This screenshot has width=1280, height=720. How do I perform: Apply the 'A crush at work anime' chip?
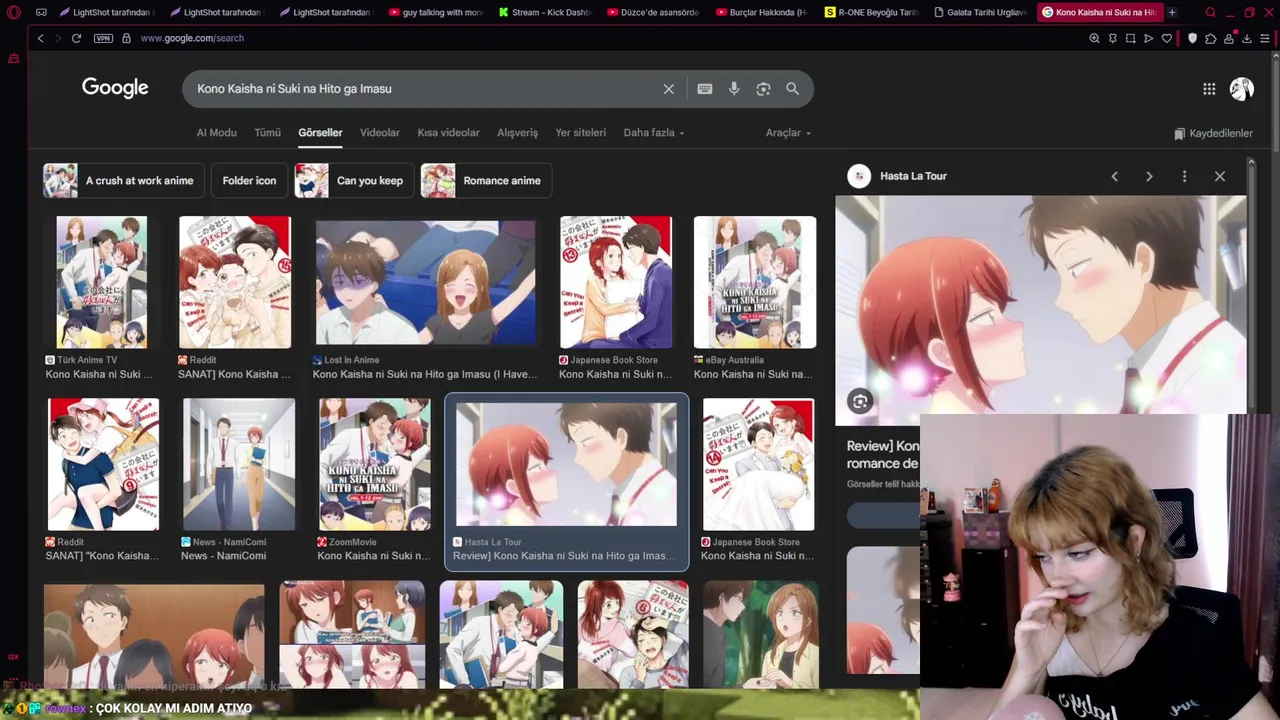pos(124,181)
